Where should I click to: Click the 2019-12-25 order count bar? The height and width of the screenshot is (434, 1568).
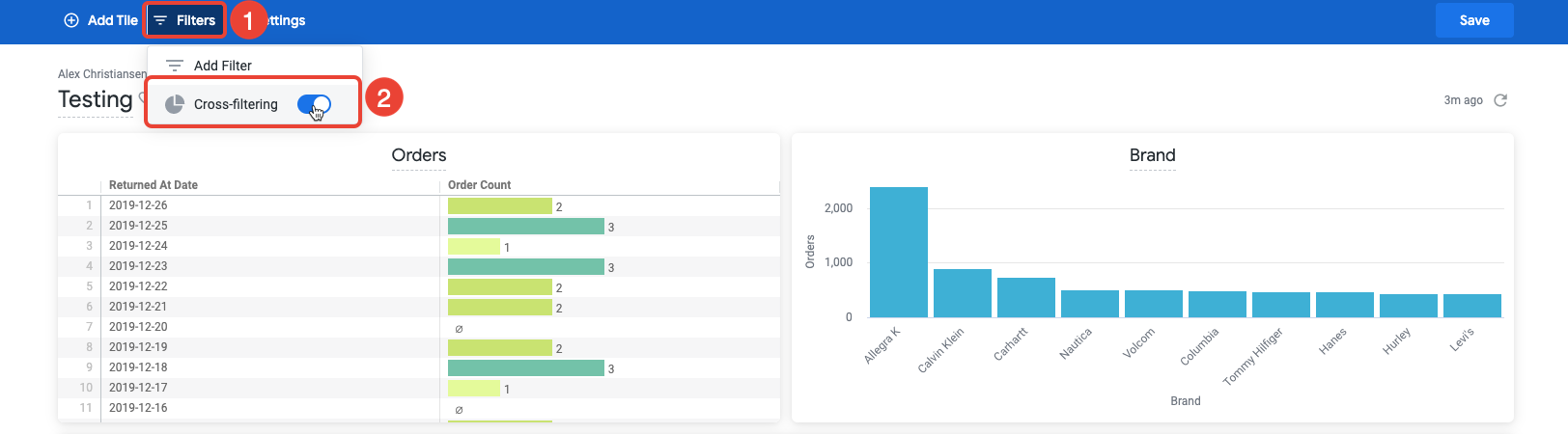(x=526, y=227)
